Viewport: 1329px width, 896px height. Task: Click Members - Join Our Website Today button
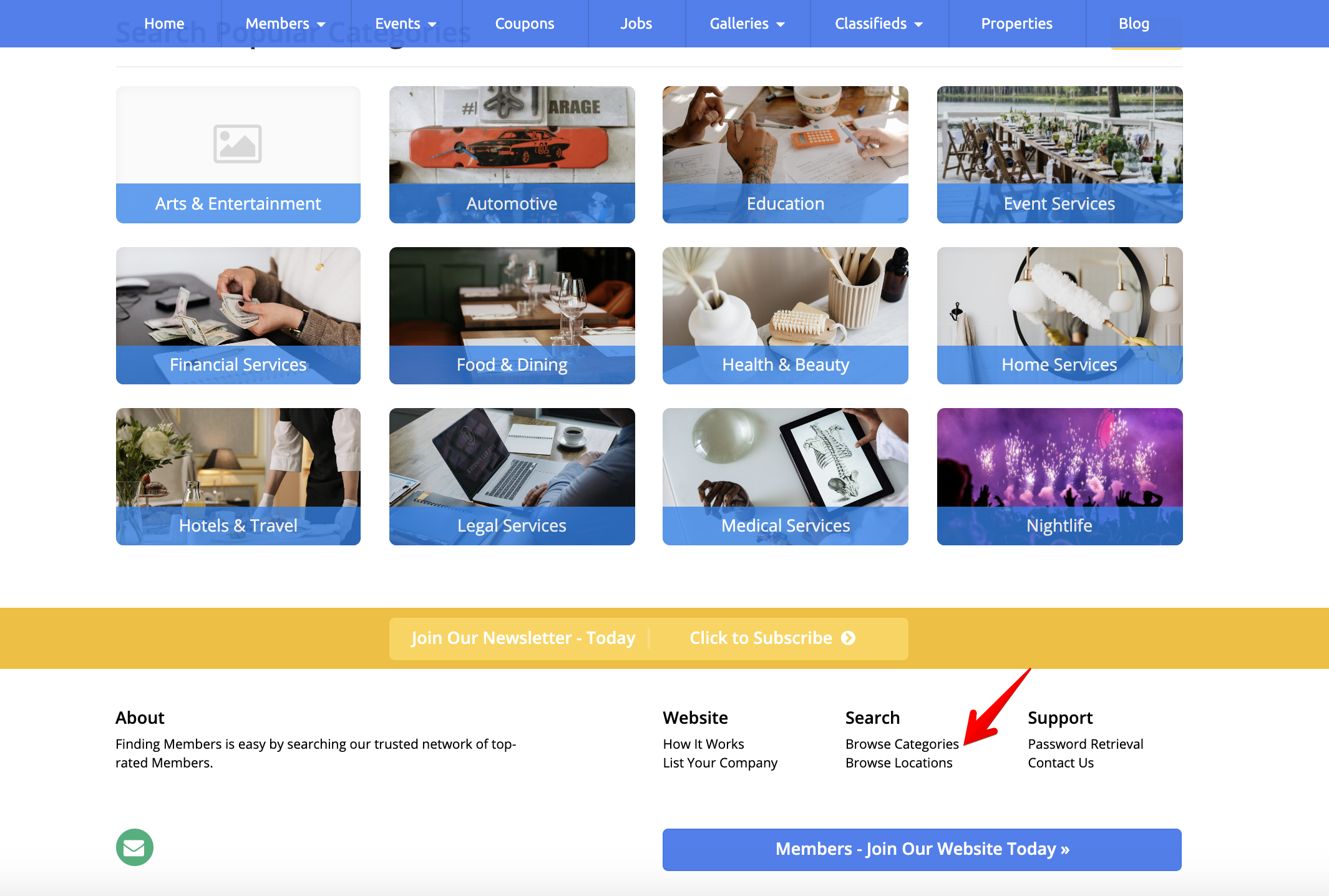pos(922,849)
